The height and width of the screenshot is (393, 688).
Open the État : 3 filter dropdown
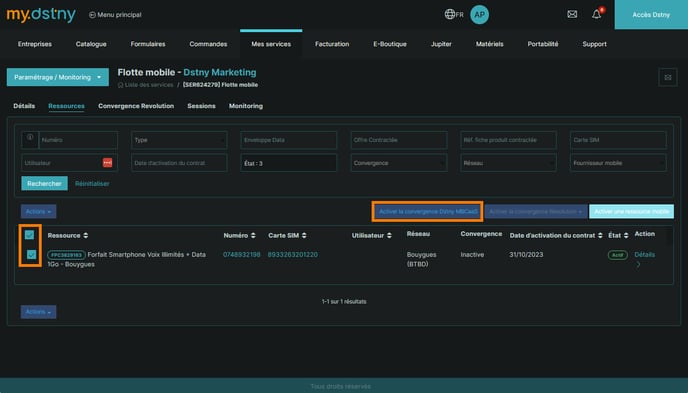289,163
